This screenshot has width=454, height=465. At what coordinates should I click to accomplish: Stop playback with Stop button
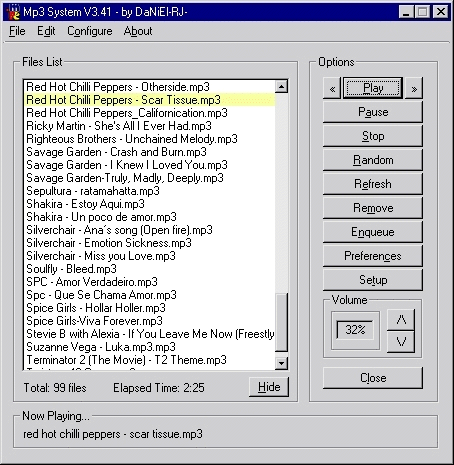click(x=373, y=136)
